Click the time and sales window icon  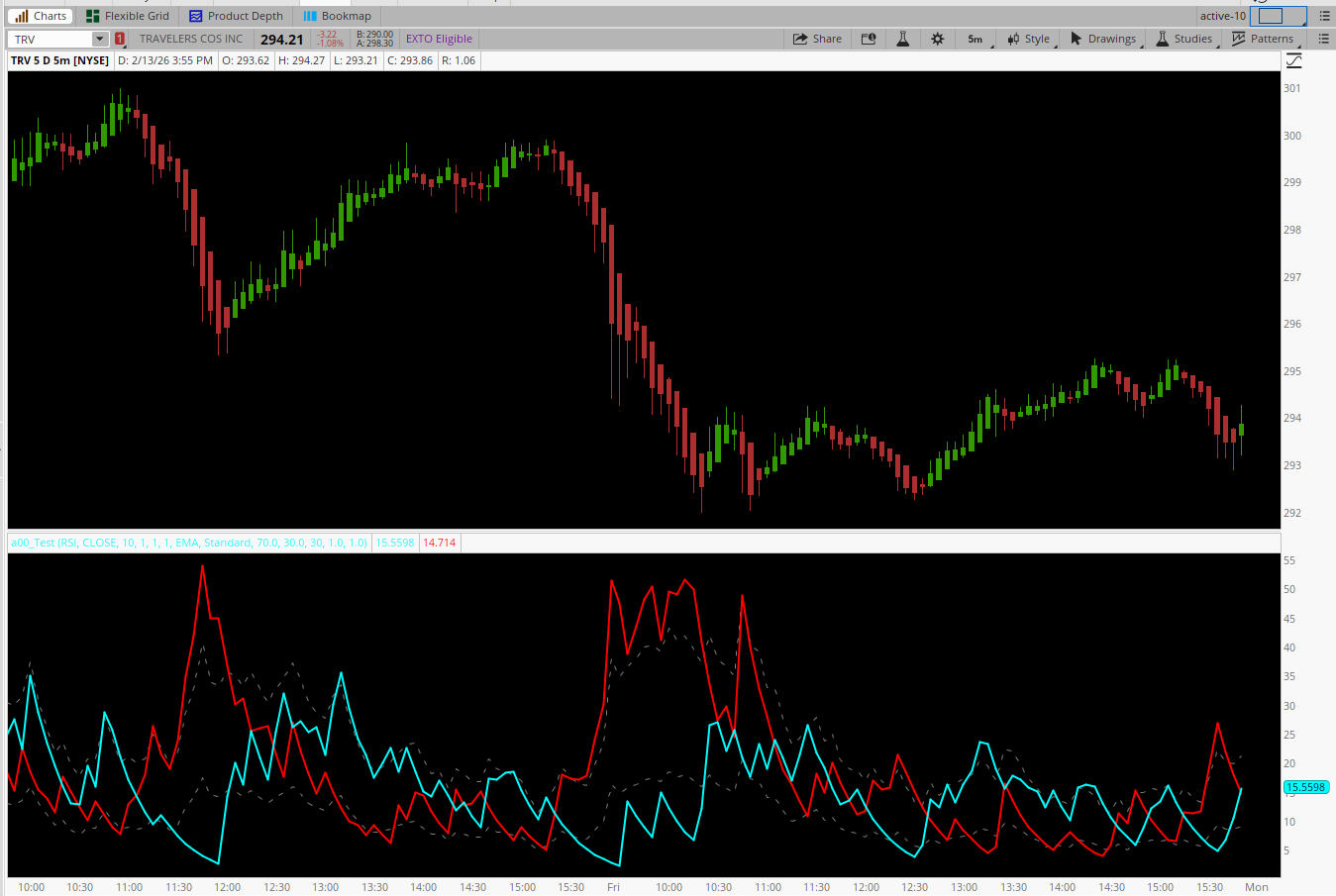pos(869,39)
